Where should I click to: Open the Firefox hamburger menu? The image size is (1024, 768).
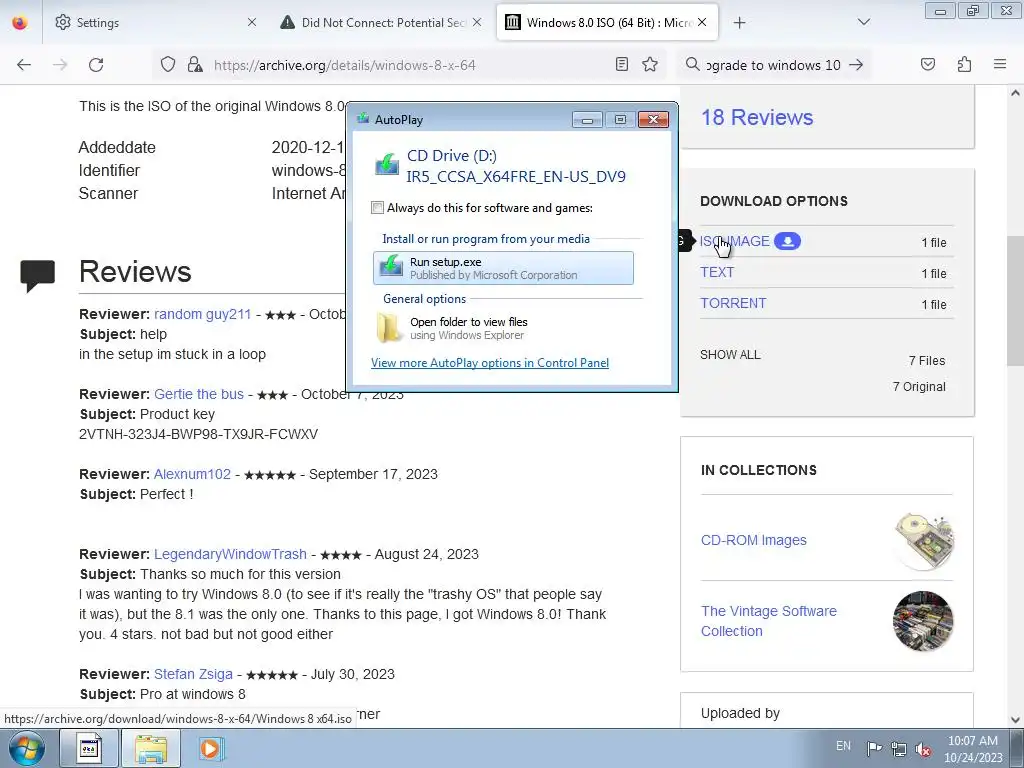point(1000,64)
